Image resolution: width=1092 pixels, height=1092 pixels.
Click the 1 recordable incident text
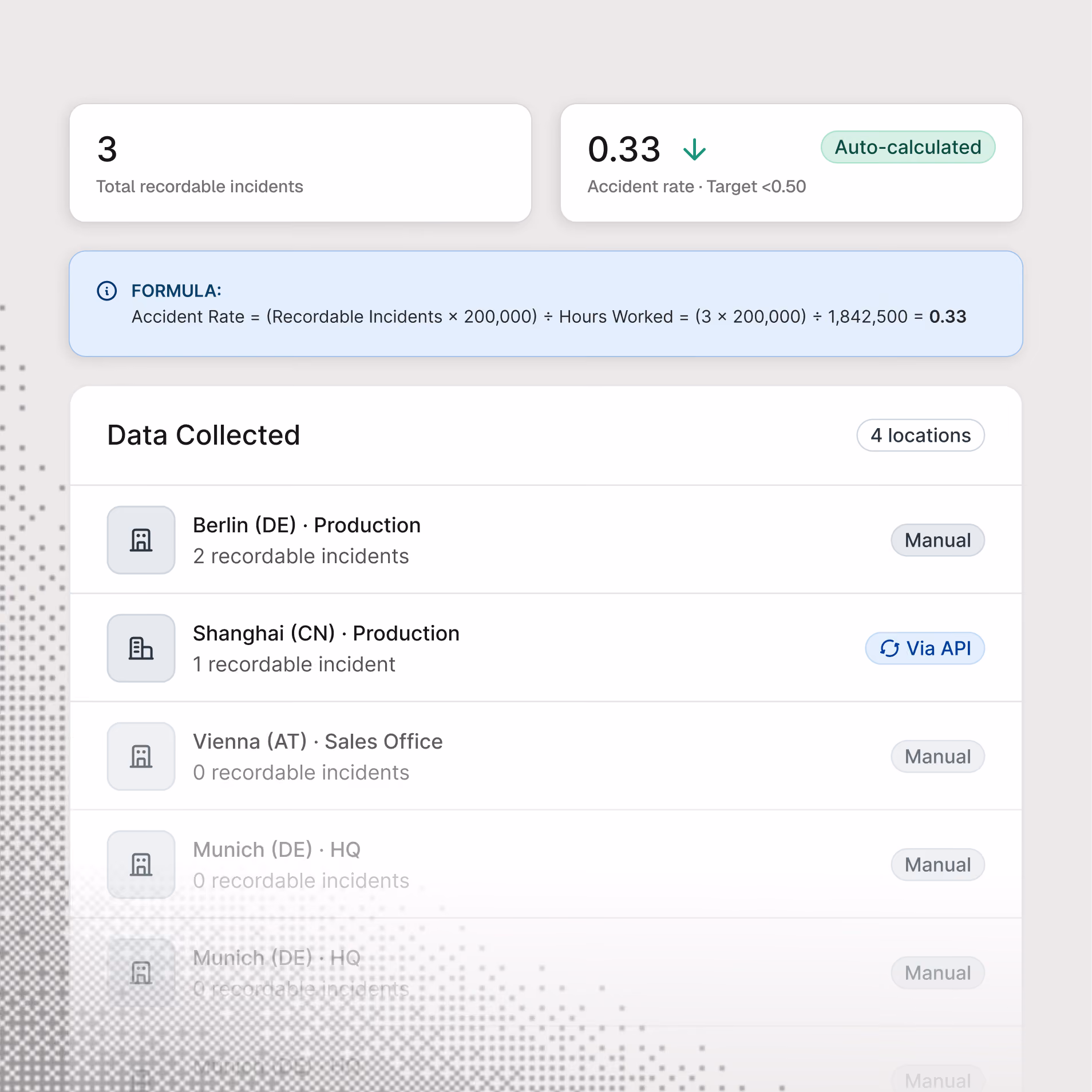(x=294, y=664)
